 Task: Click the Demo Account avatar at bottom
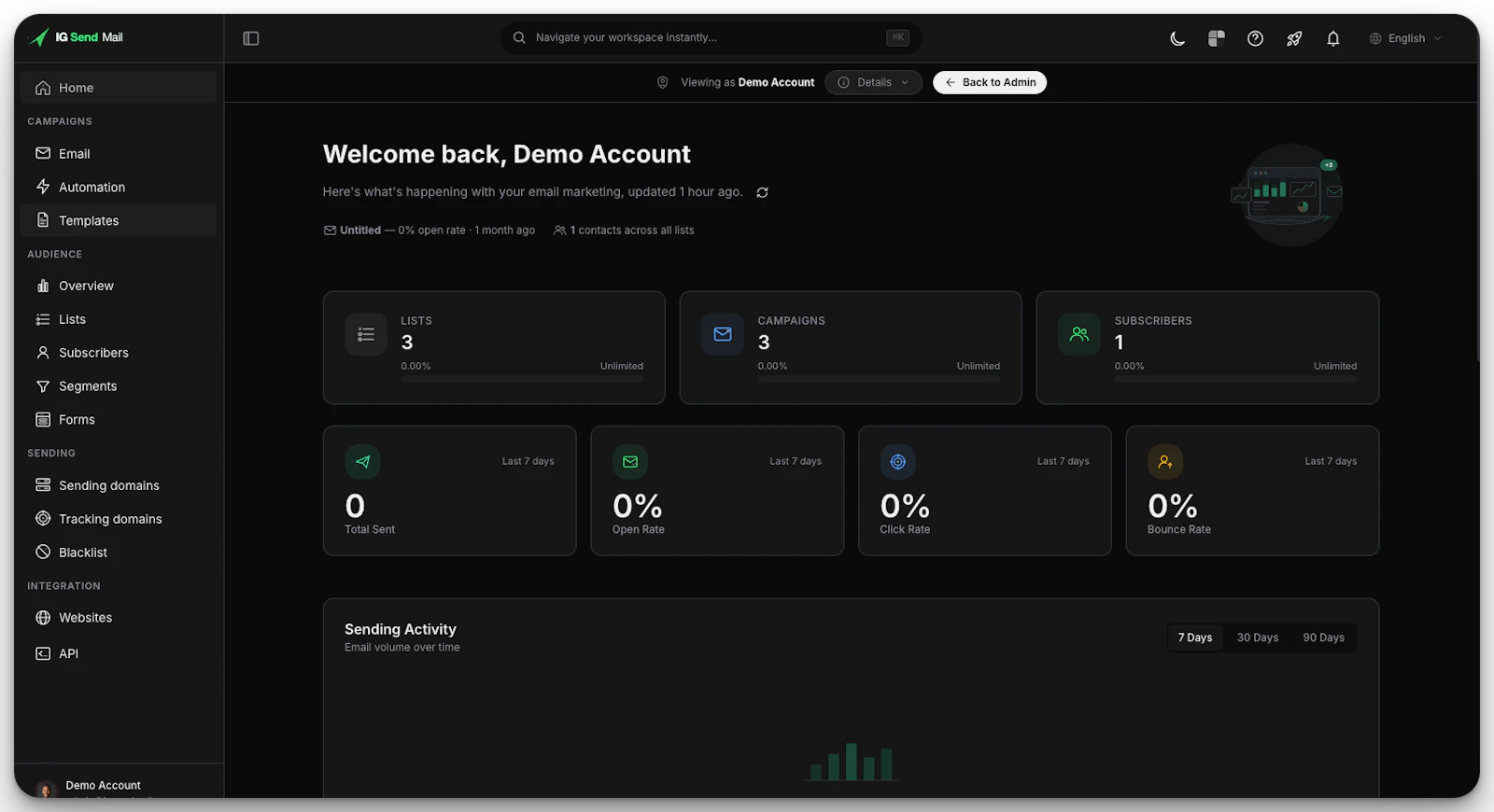46,790
